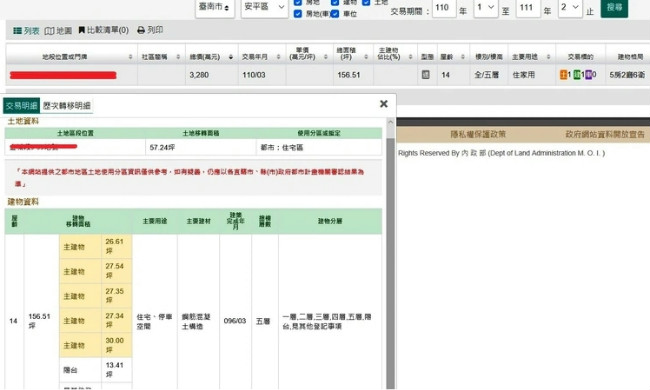Sort by 地段位置或門牌 column arrows
Image resolution: width=650 pixels, height=390 pixels.
point(131,56)
